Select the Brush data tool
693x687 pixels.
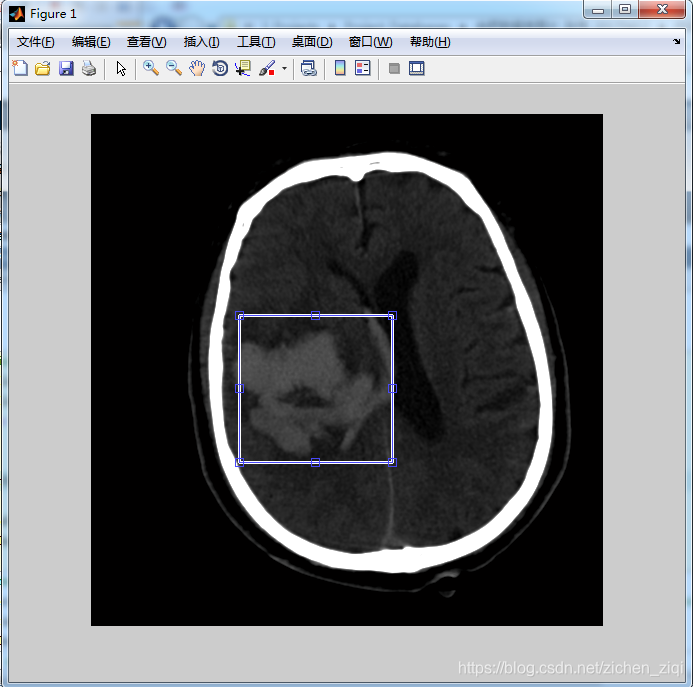point(267,69)
